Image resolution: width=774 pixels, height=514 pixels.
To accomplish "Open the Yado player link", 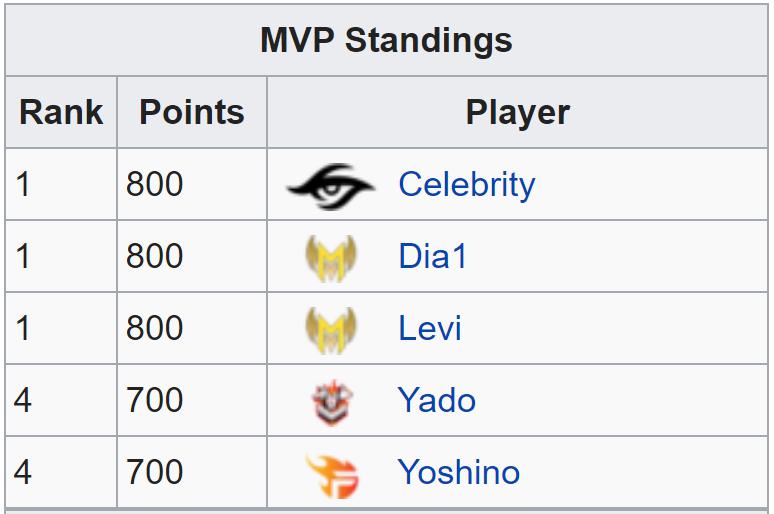I will pos(436,400).
